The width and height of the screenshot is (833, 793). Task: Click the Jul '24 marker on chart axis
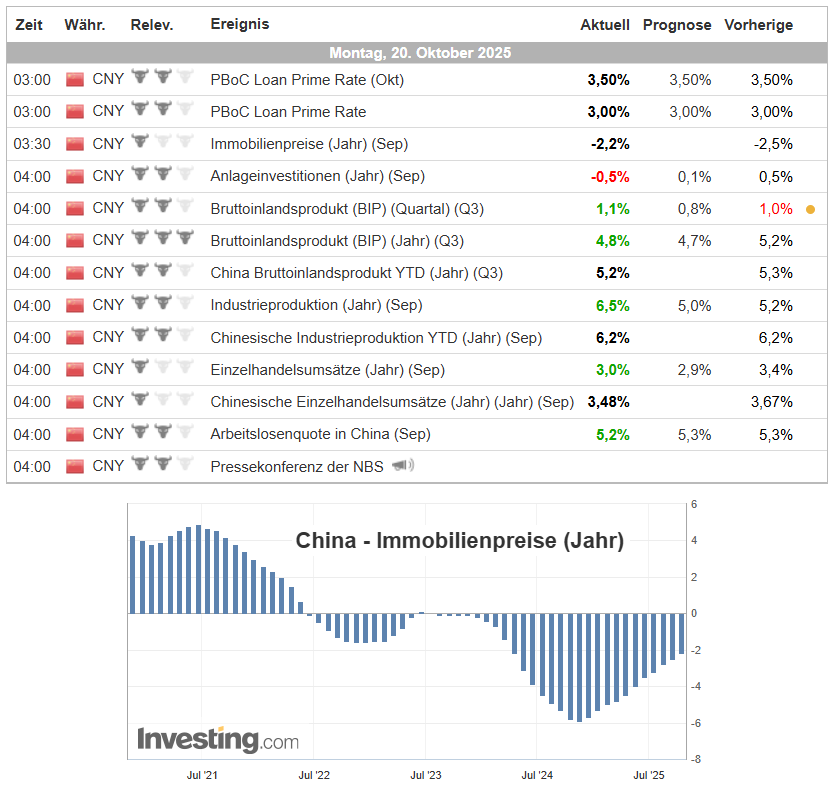click(x=537, y=774)
